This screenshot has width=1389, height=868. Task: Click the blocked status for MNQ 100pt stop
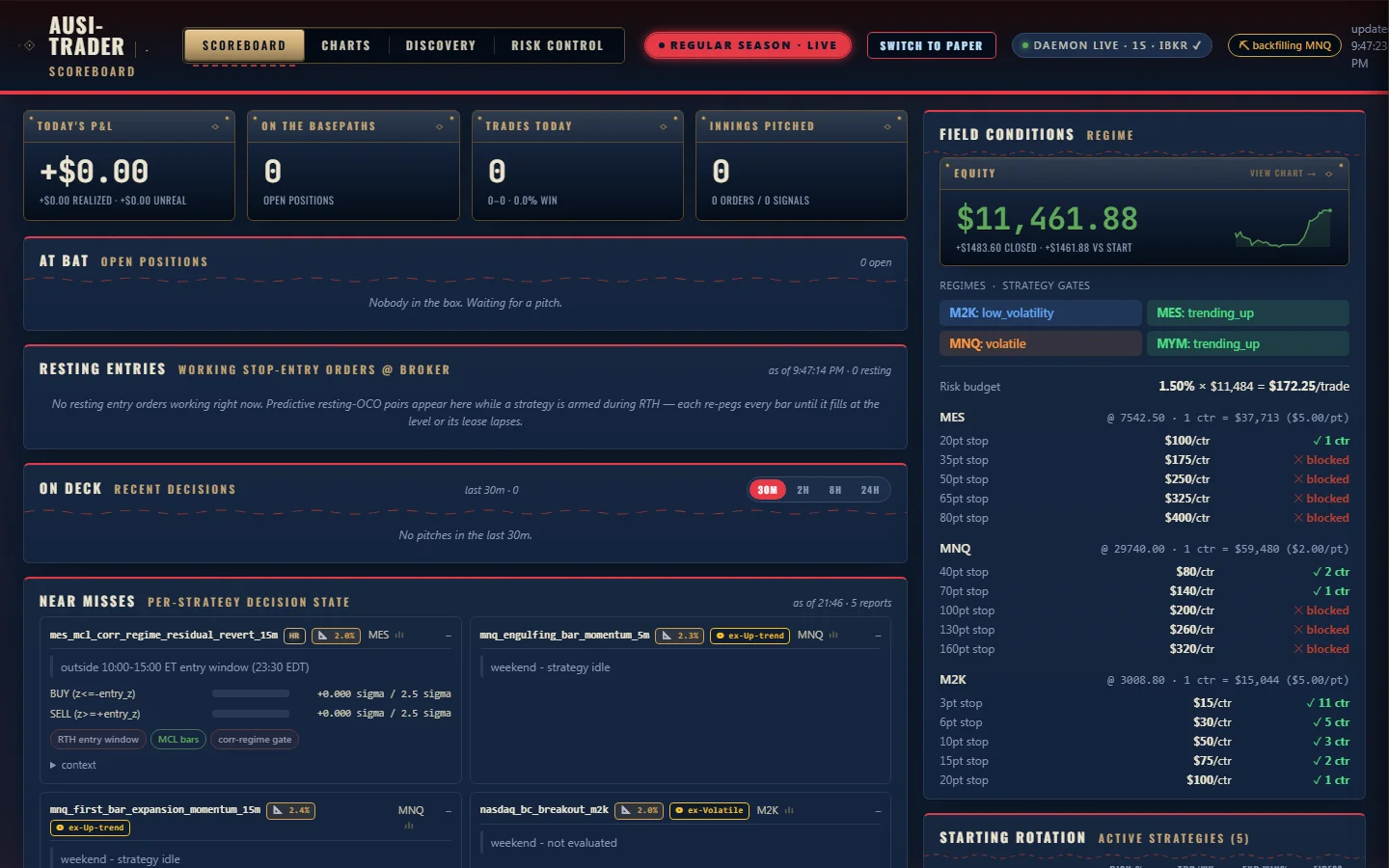click(x=1321, y=610)
